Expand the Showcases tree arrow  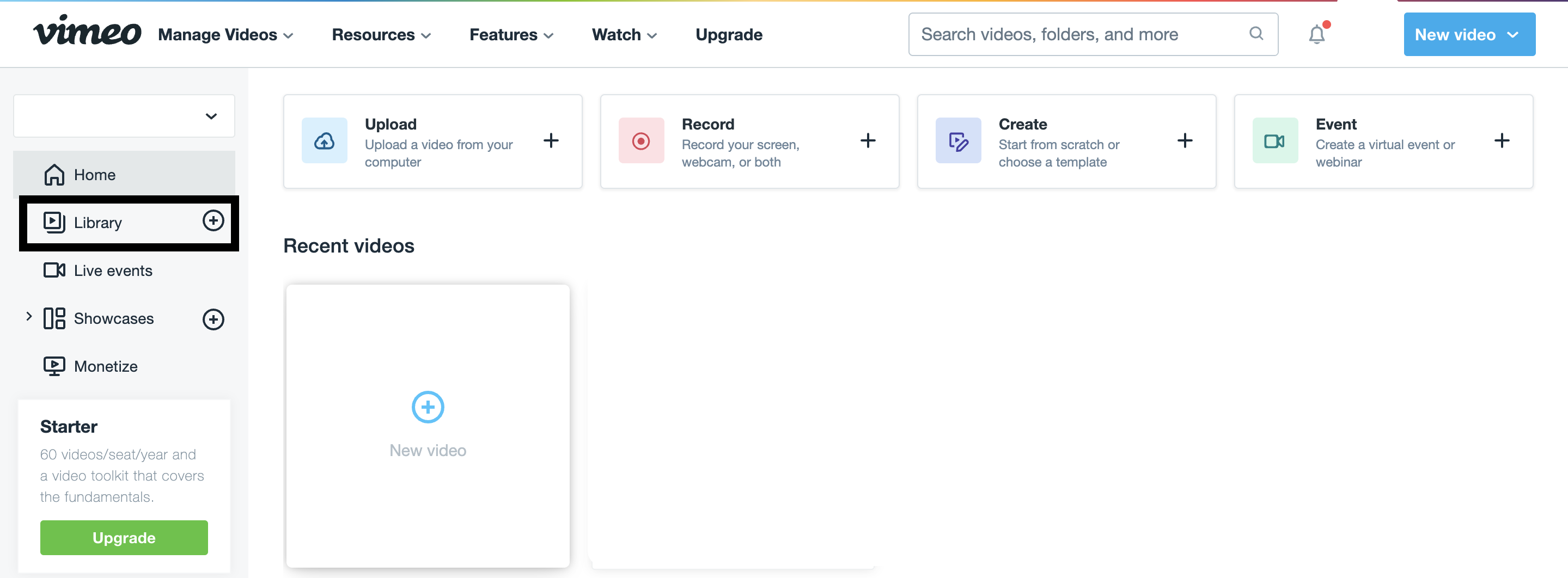coord(29,316)
